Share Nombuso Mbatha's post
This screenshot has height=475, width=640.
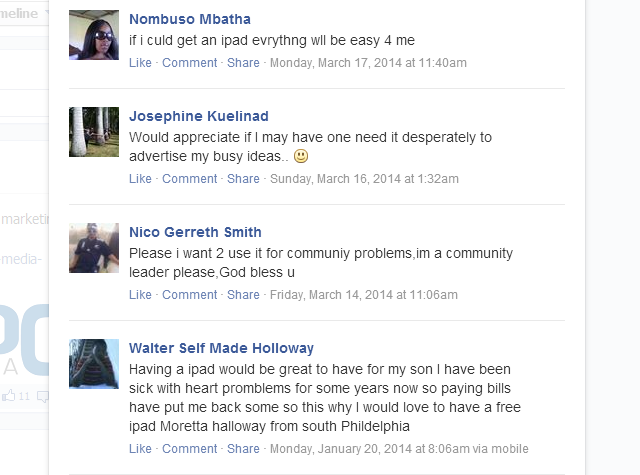(243, 63)
